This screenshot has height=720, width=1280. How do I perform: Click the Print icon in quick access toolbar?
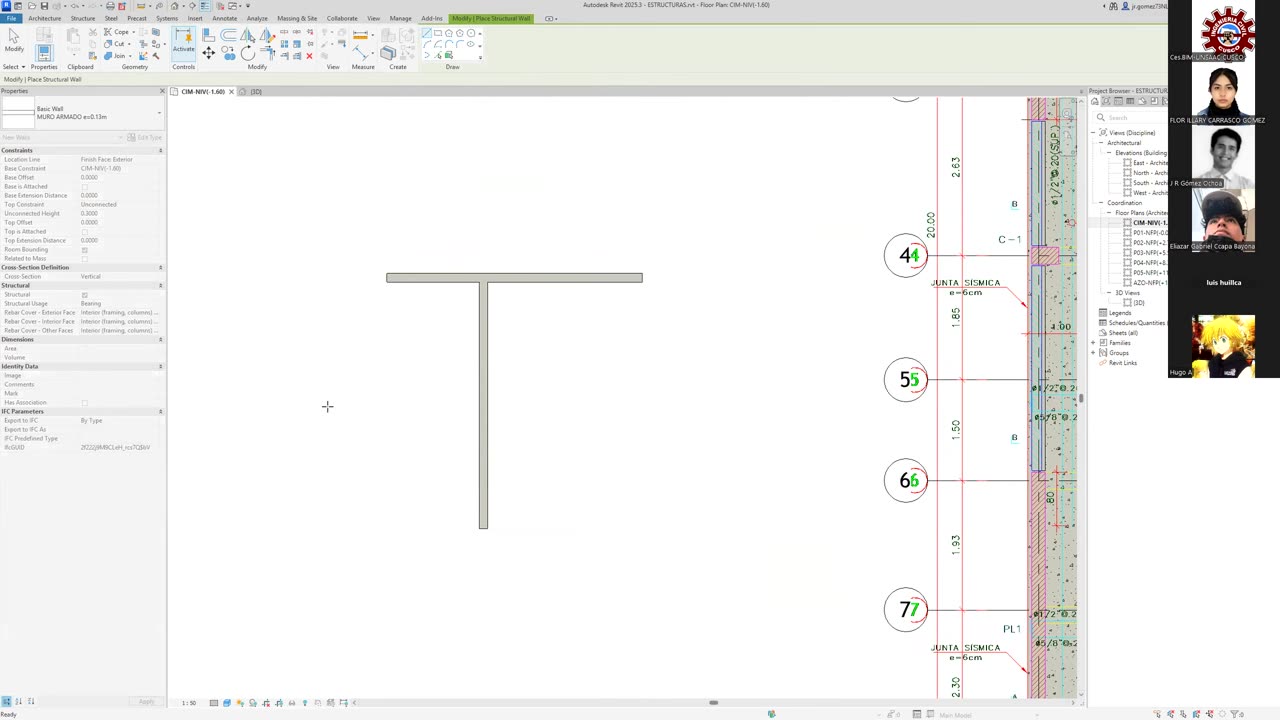pos(110,6)
